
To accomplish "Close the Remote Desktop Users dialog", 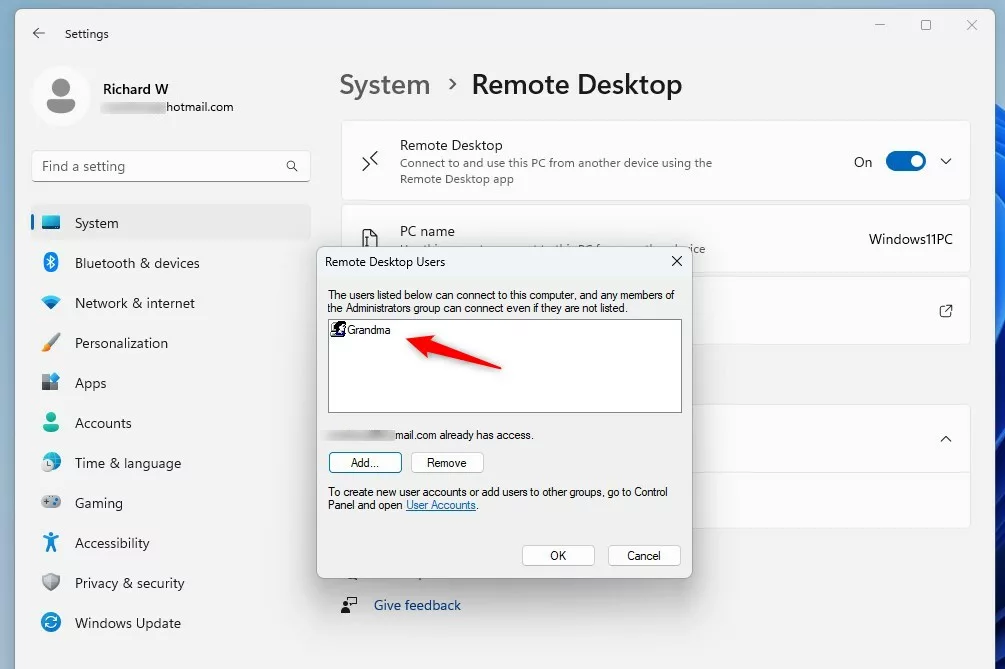I will coord(677,261).
